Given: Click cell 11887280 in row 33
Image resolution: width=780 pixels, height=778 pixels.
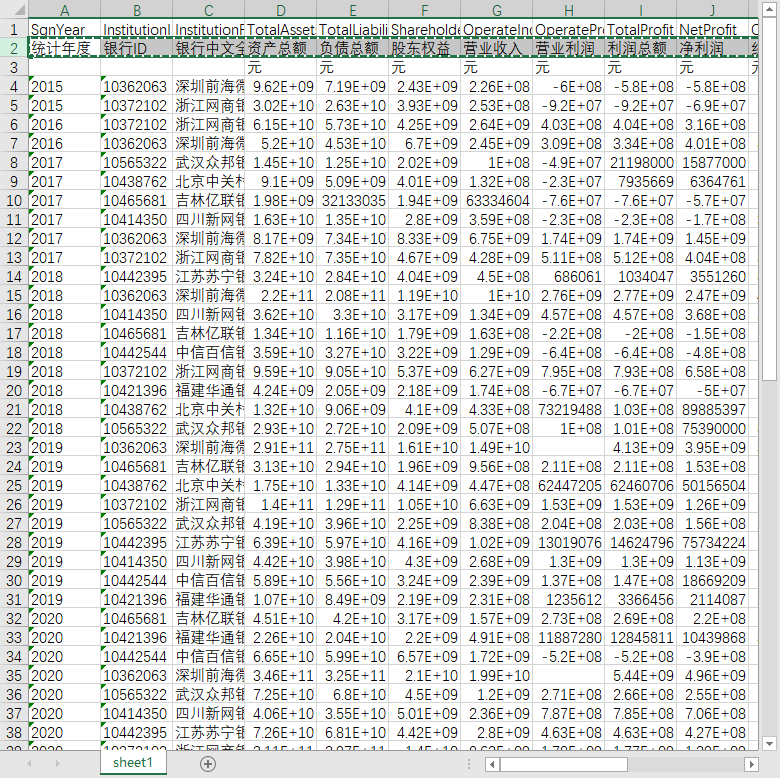Looking at the screenshot, I should click(x=569, y=637).
